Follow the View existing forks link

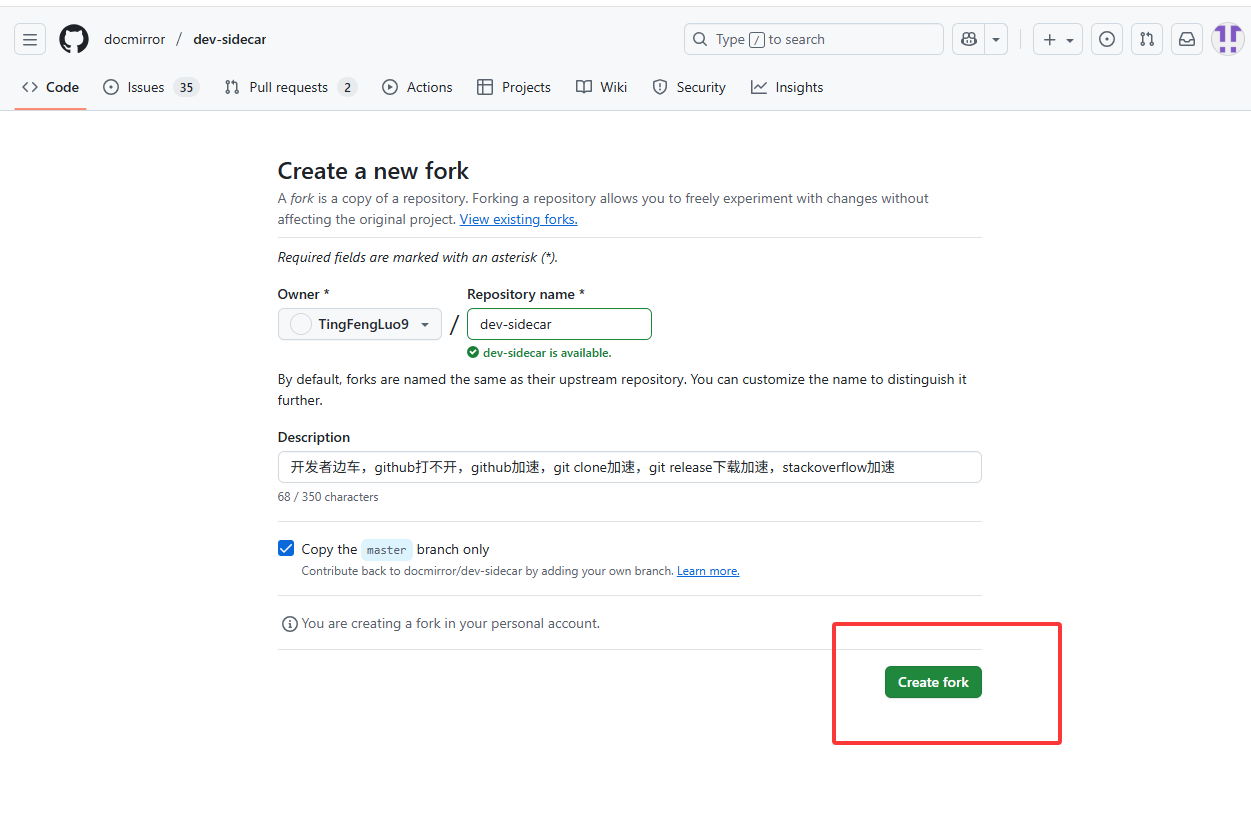tap(518, 220)
